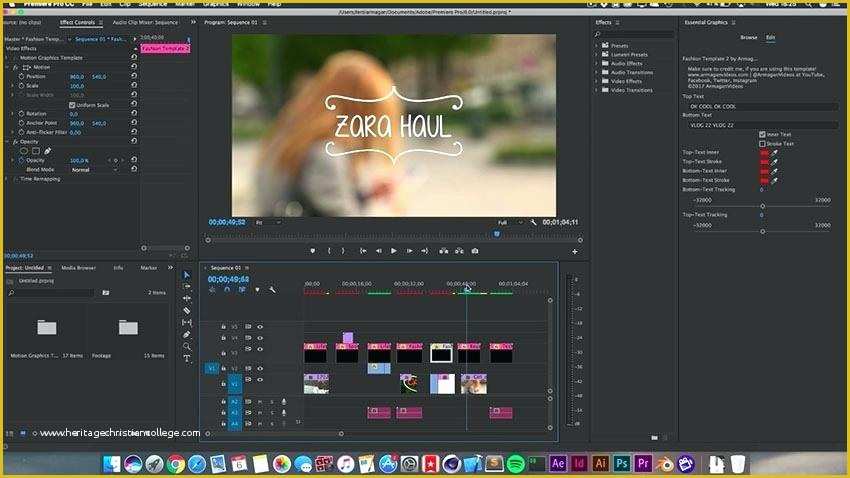
Task: Step forward one frame in Program monitor
Action: coord(409,251)
